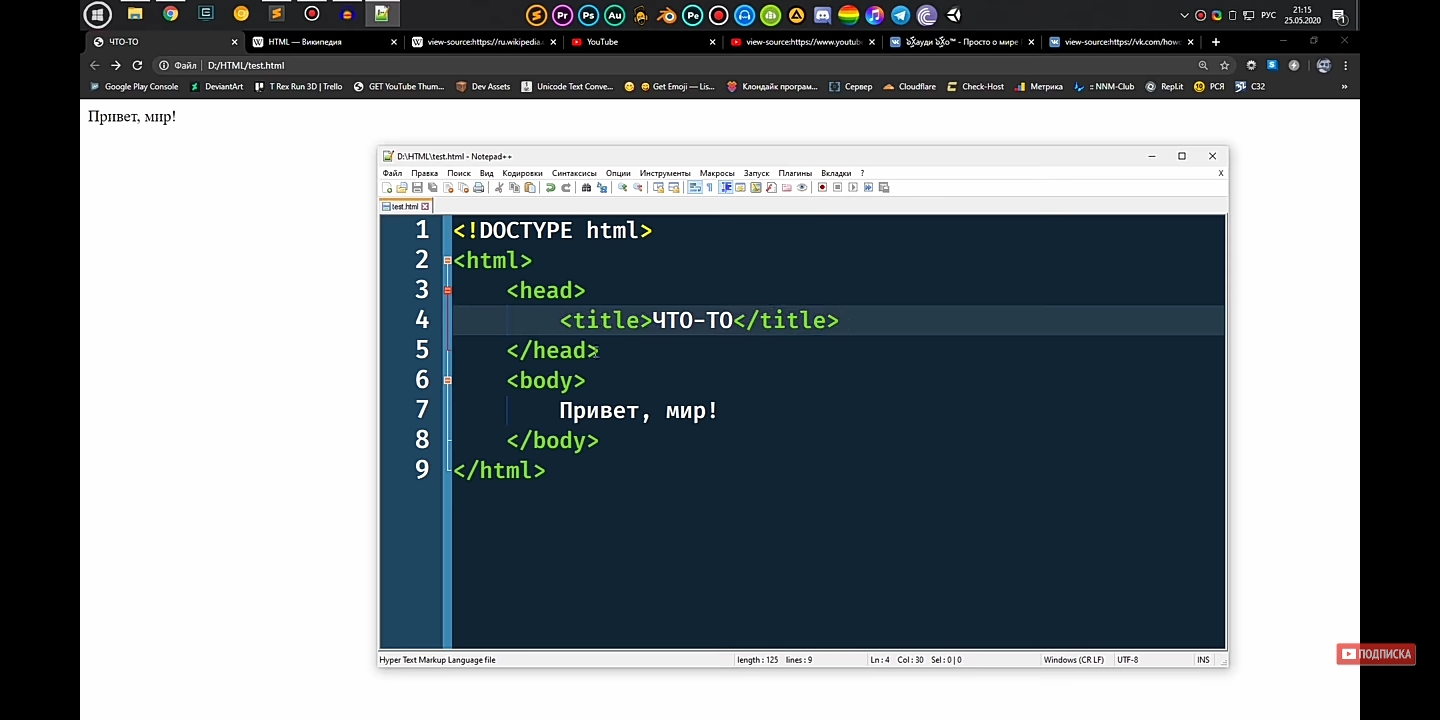
Task: Click the UTF-8 encoding in status bar
Action: click(x=1127, y=660)
